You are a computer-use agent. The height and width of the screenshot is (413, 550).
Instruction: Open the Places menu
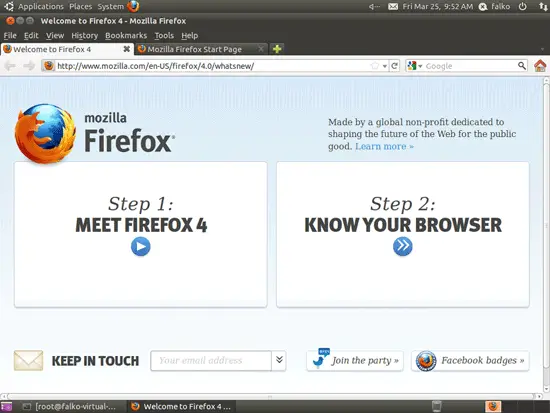click(80, 7)
